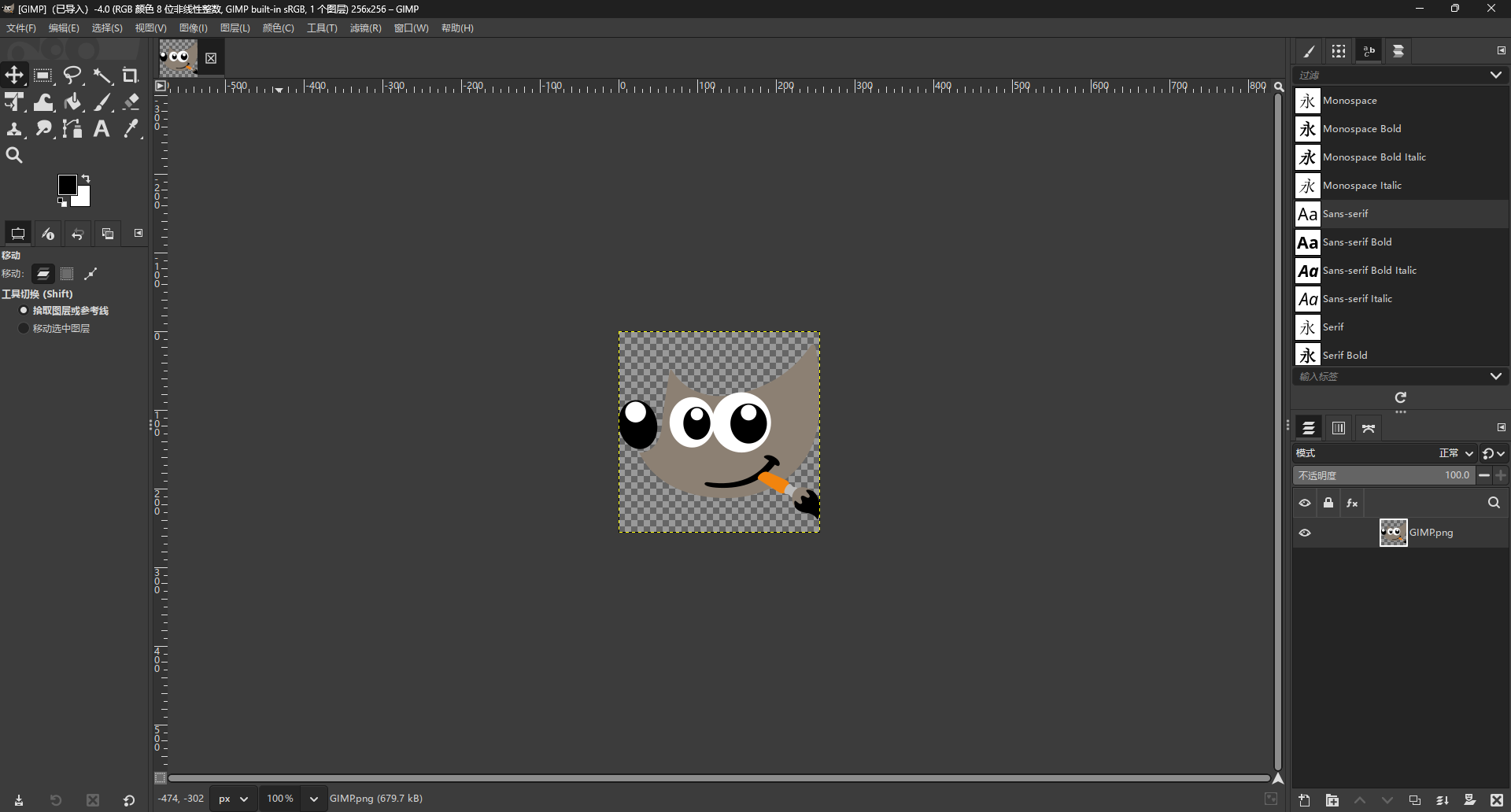Select the Paintbrush tool

click(102, 102)
